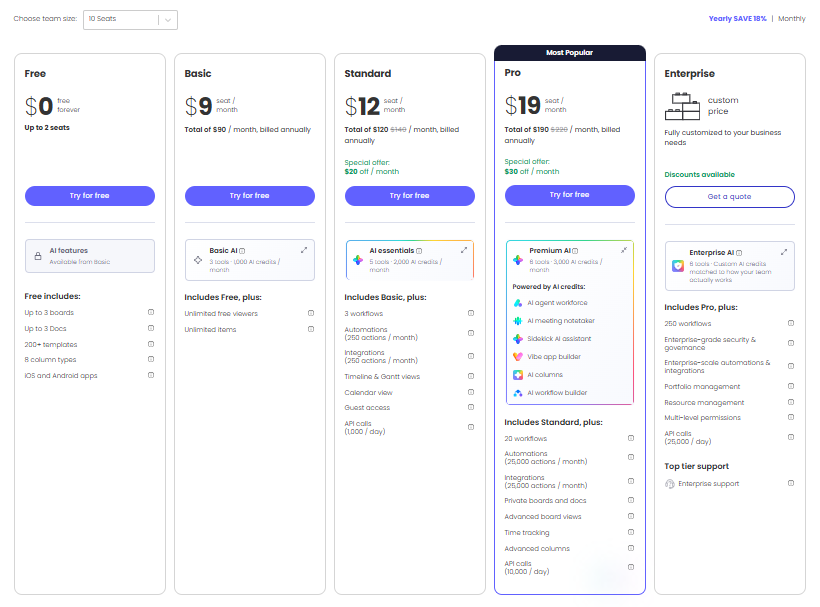Click the Enterprise building blocks icon
820x607 pixels.
682,107
